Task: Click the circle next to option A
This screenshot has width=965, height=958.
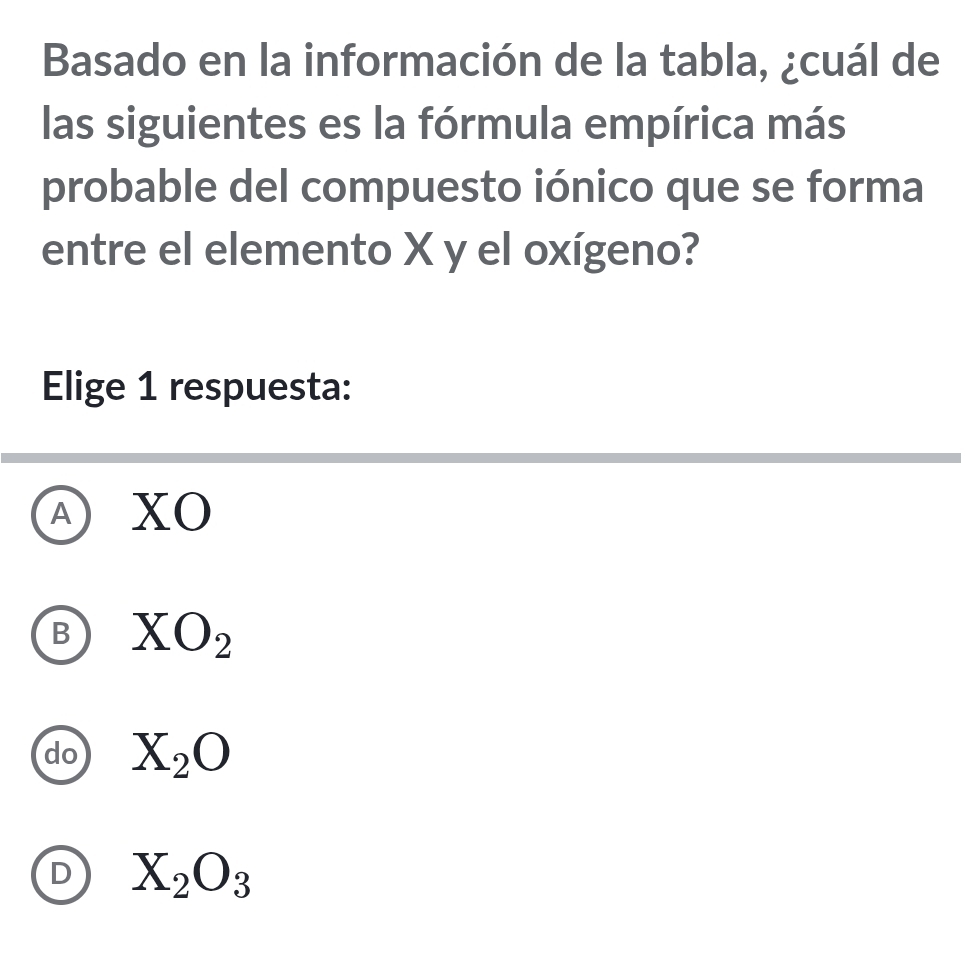Action: (x=62, y=514)
